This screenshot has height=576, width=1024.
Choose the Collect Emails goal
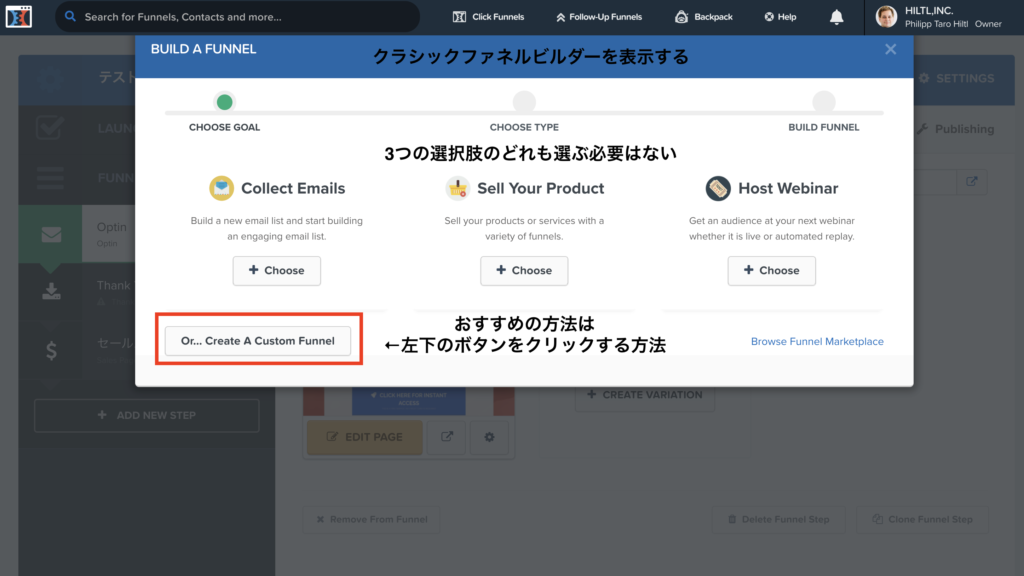click(277, 270)
